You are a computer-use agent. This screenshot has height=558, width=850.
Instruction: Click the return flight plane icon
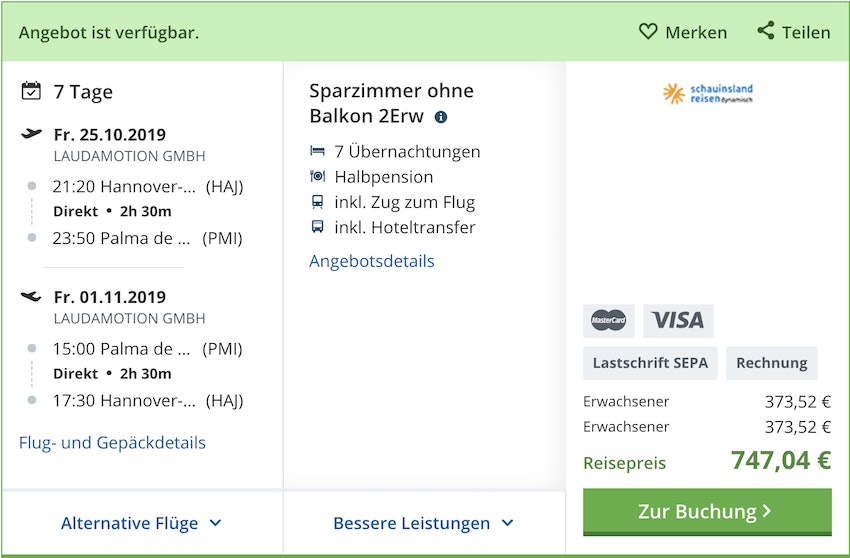(31, 296)
